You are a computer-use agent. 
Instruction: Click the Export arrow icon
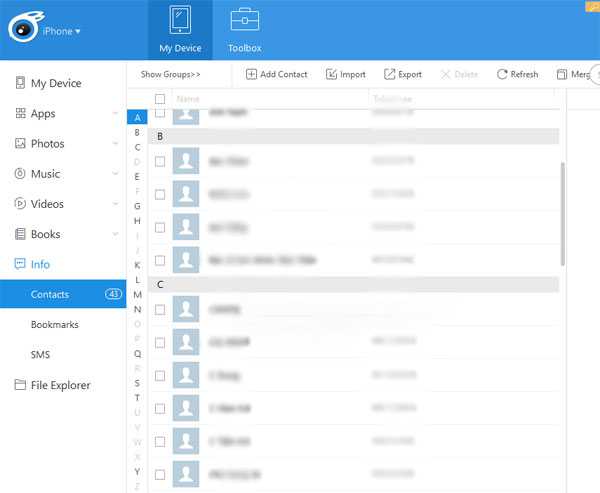coord(389,74)
